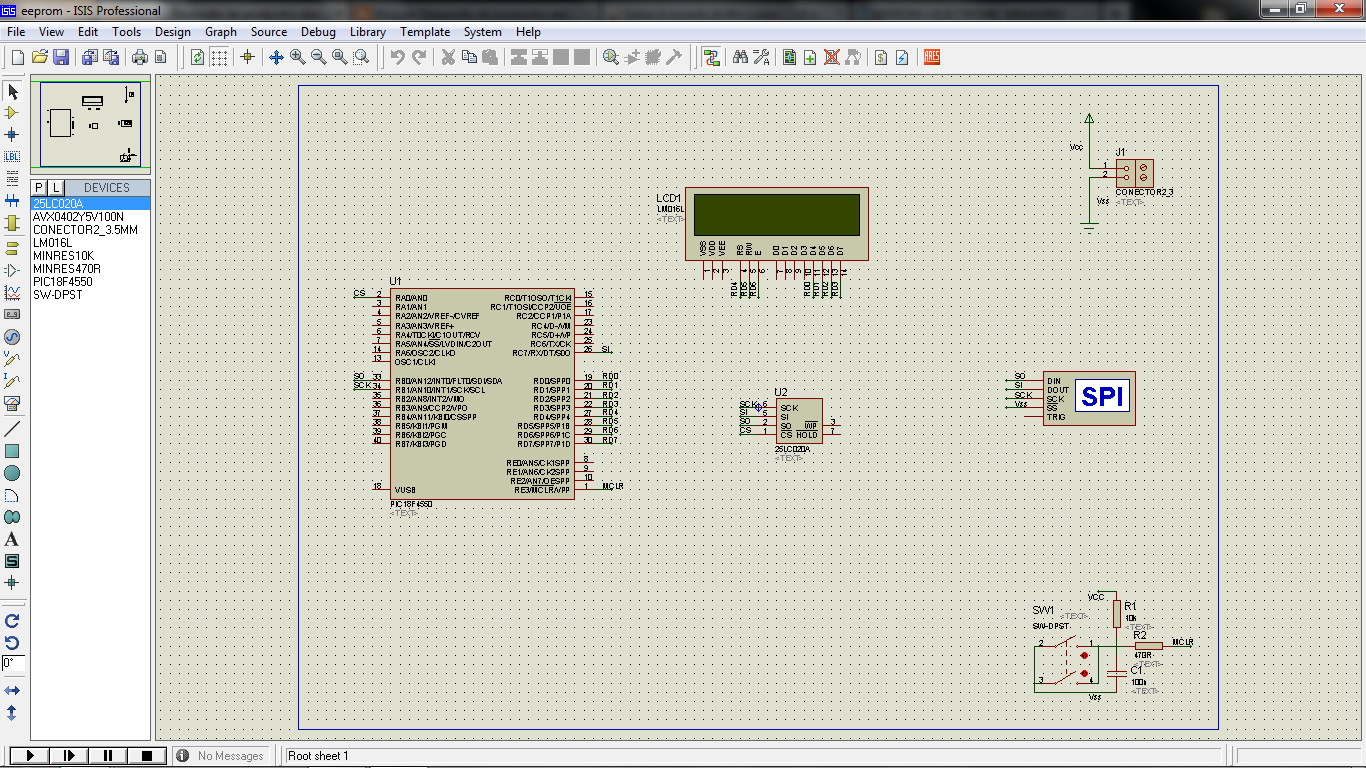This screenshot has width=1366, height=768.
Task: Click the P button to pick devices
Action: coord(38,187)
